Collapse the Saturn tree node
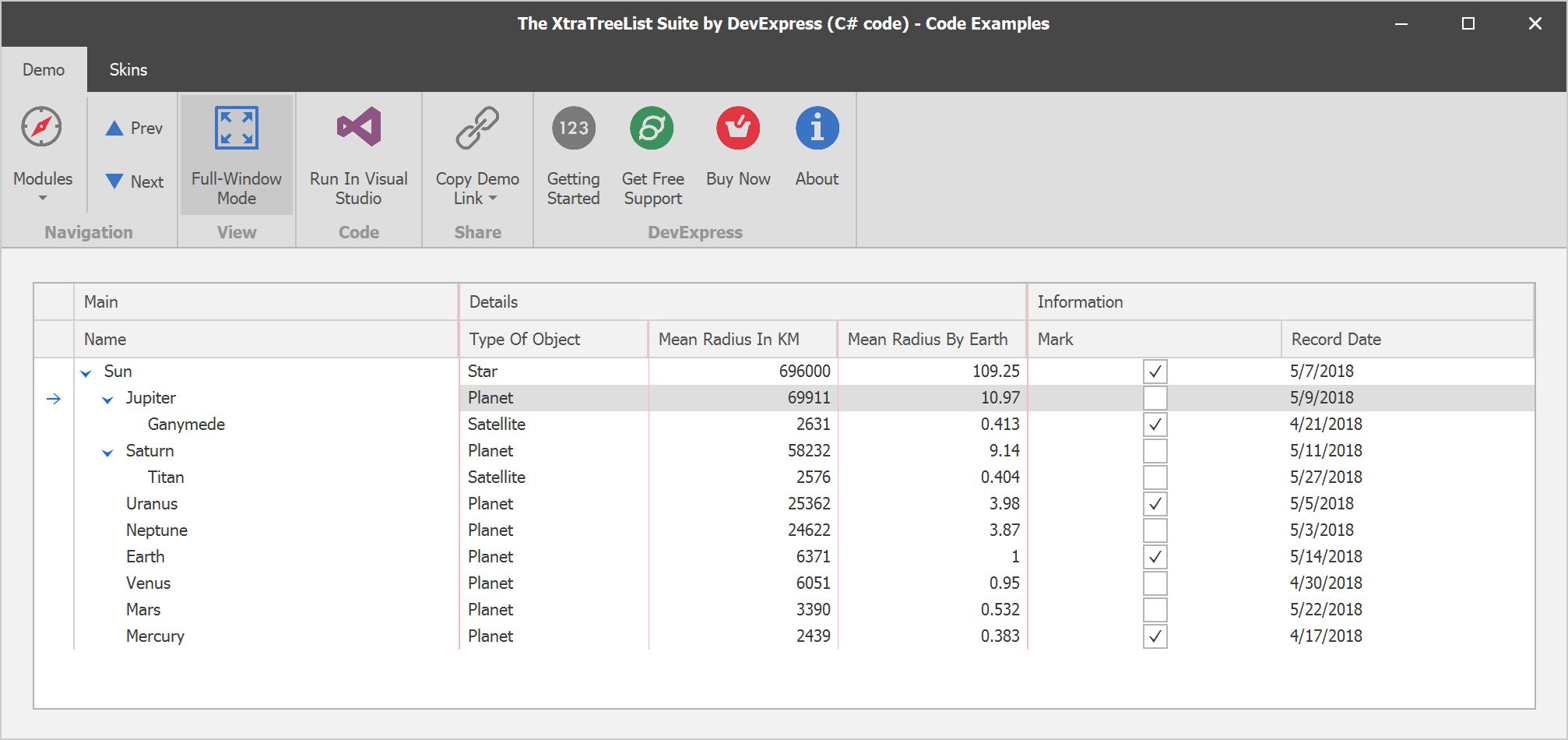The width and height of the screenshot is (1568, 740). [x=108, y=453]
